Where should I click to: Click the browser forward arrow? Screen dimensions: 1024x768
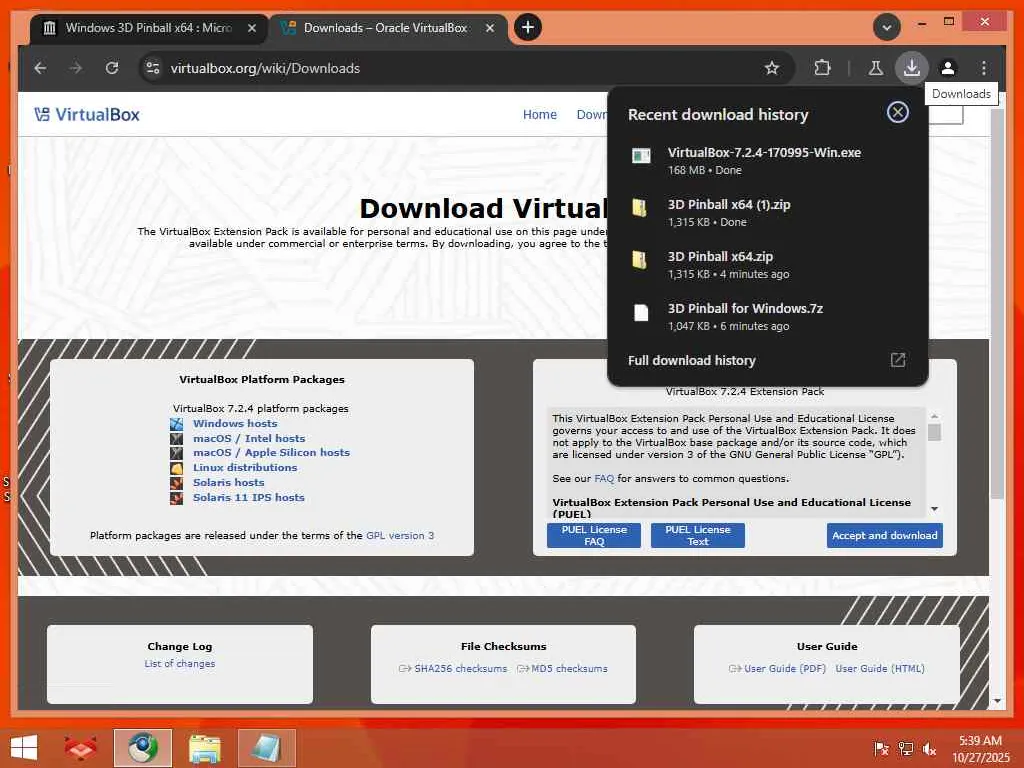coord(76,68)
